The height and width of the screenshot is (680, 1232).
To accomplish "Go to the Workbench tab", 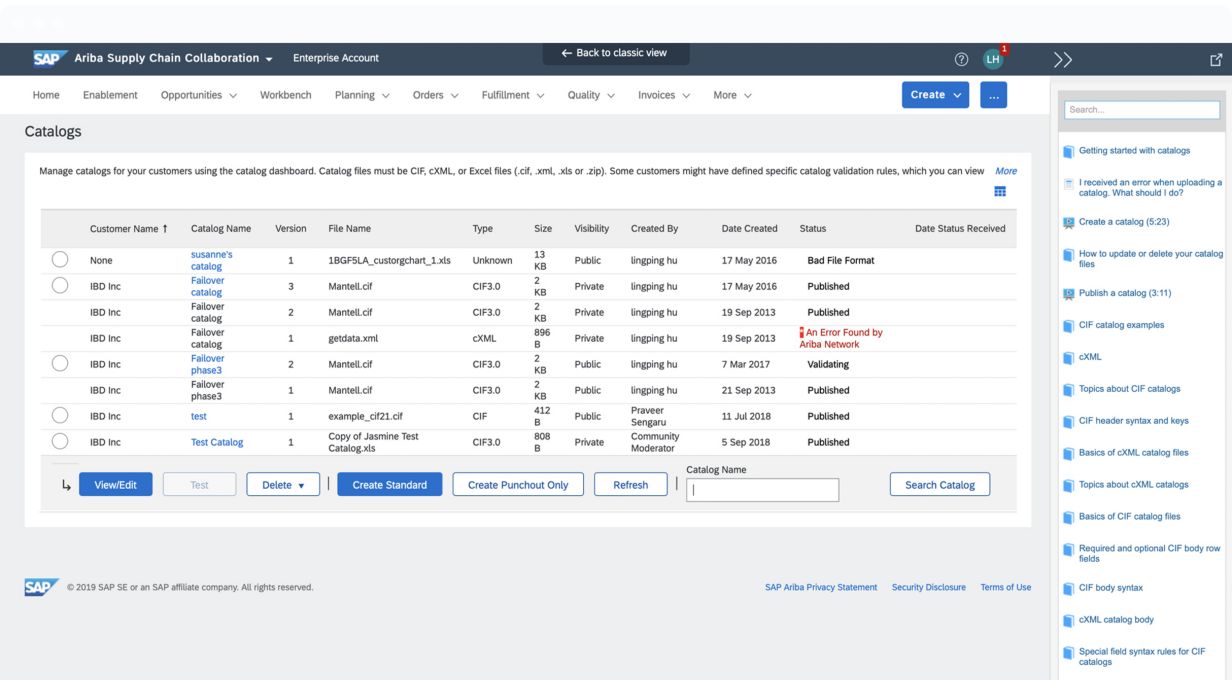I will click(x=285, y=95).
